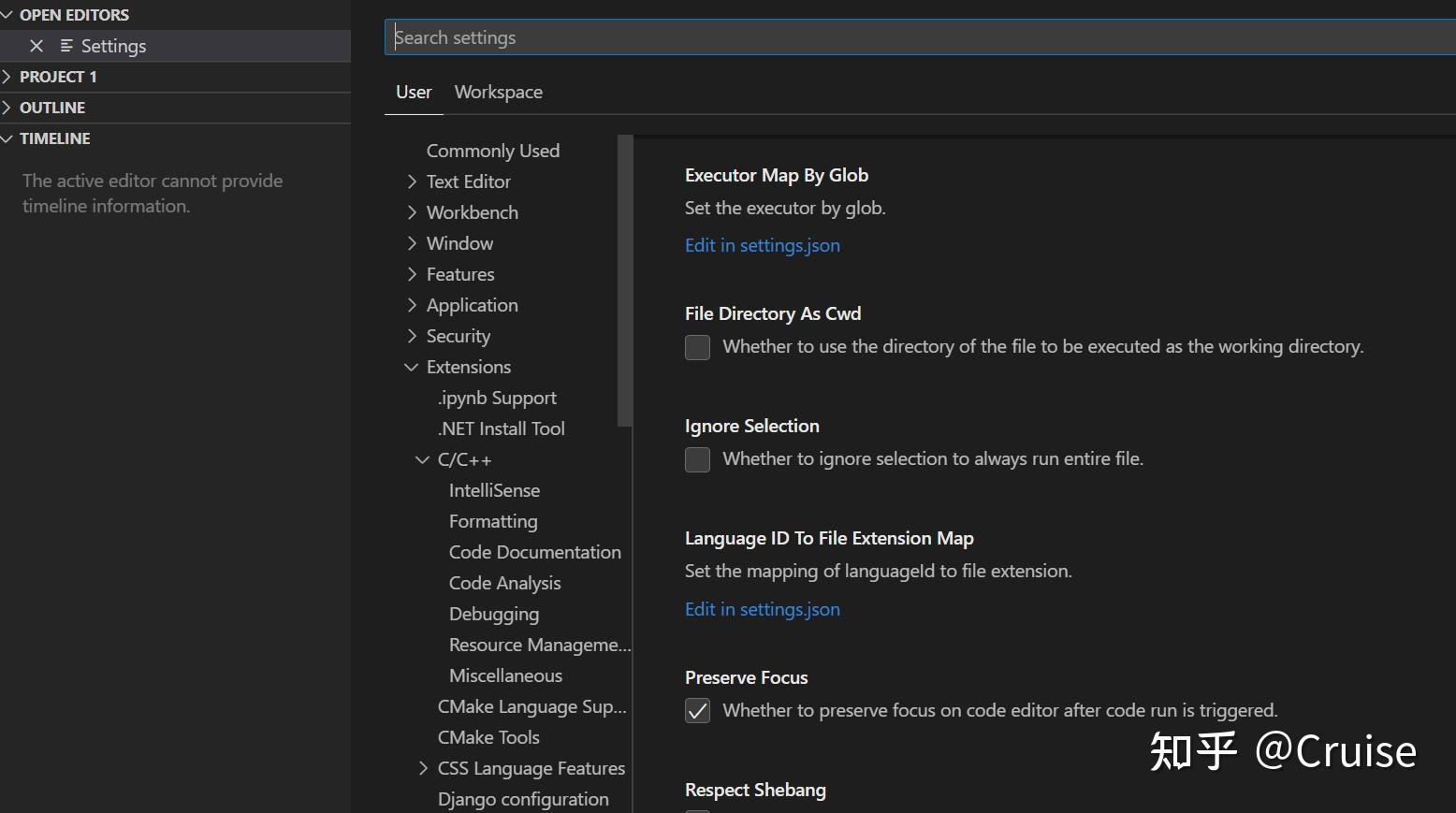Click the settings editor icon beside Settings tab
This screenshot has height=813, width=1456.
[66, 45]
